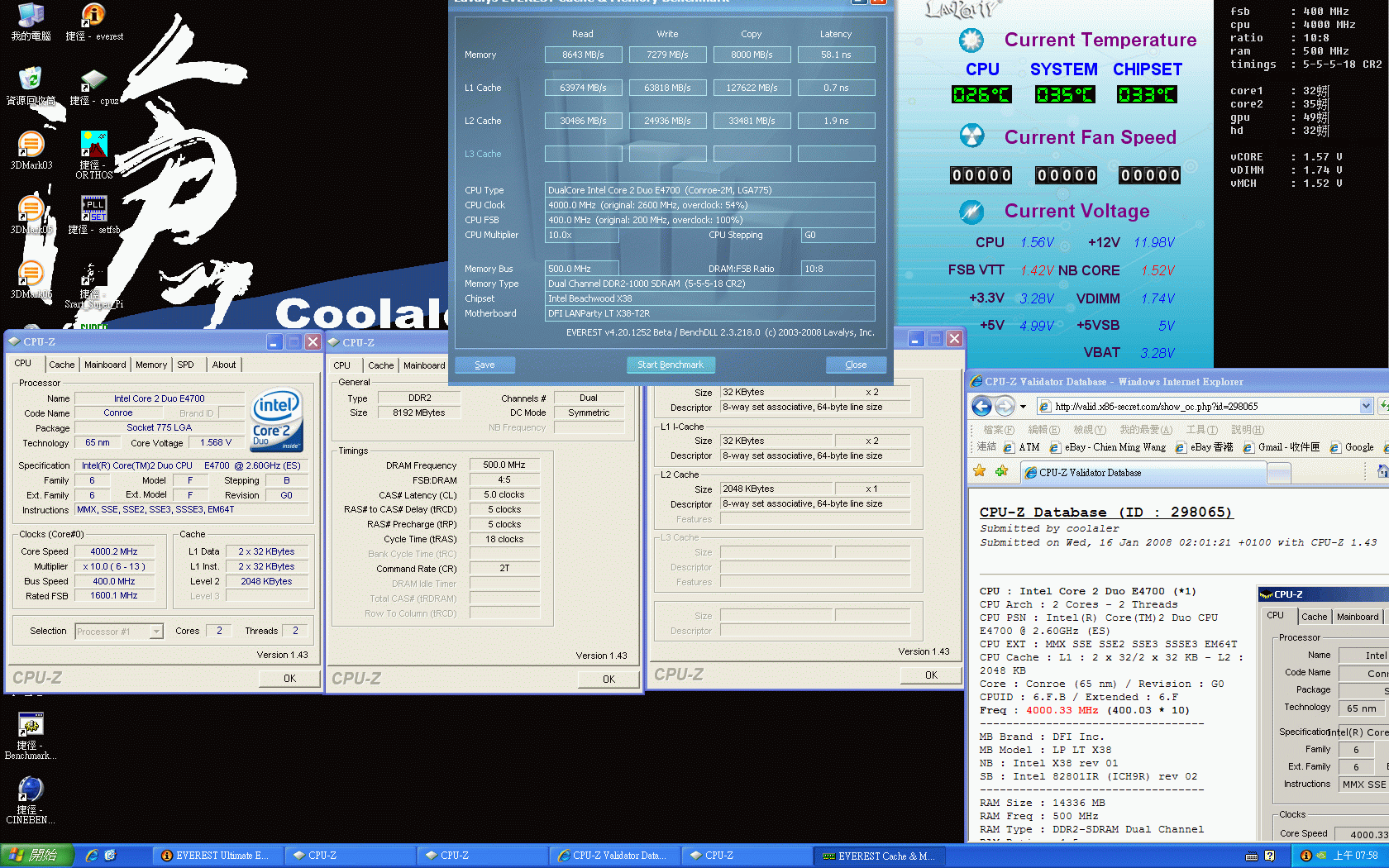Click the IE Favorites star icon

pyautogui.click(x=980, y=471)
